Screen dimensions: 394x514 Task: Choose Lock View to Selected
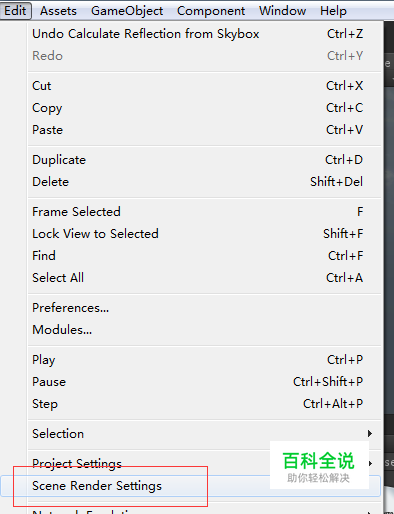[205, 234]
